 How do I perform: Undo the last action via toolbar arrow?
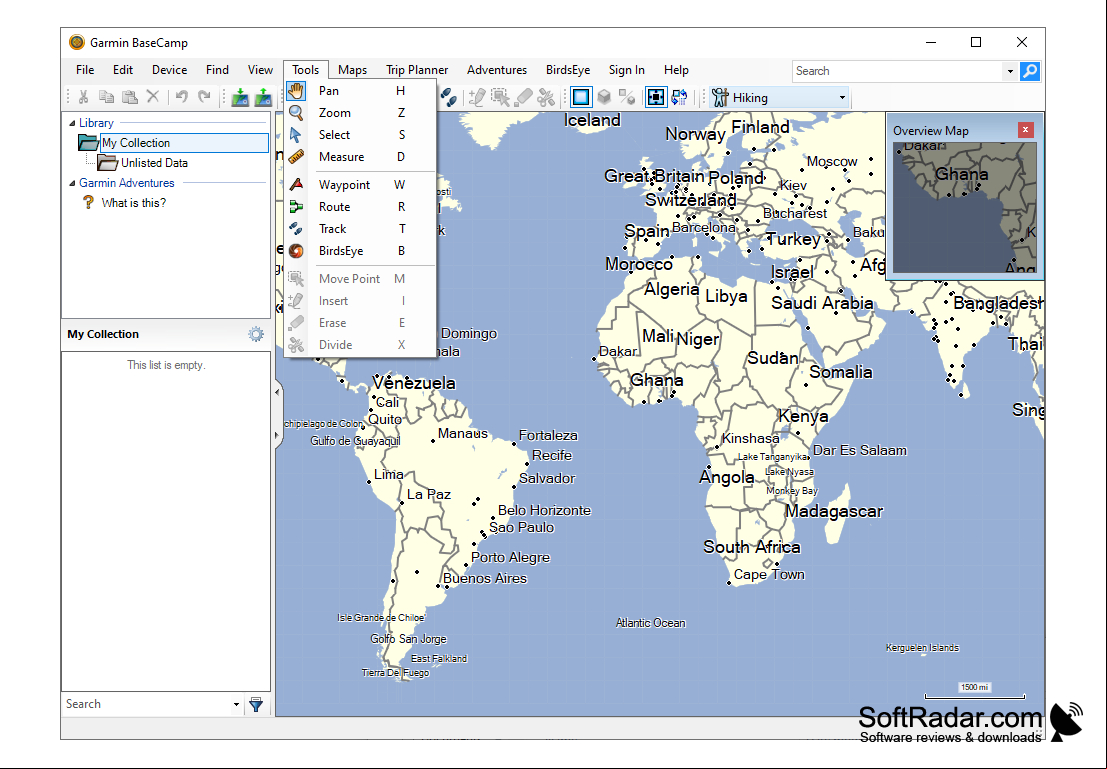coord(181,97)
